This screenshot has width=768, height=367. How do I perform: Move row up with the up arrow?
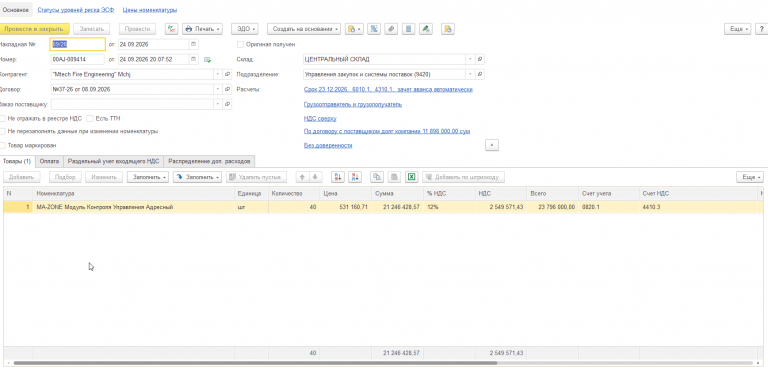303,177
